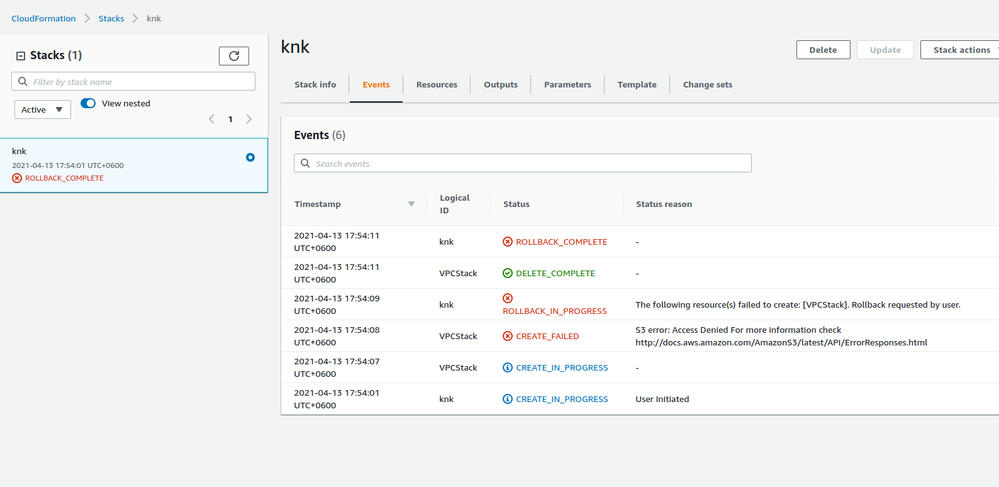
Task: Click timestamp 17:54:09 in events table
Action: pos(336,304)
